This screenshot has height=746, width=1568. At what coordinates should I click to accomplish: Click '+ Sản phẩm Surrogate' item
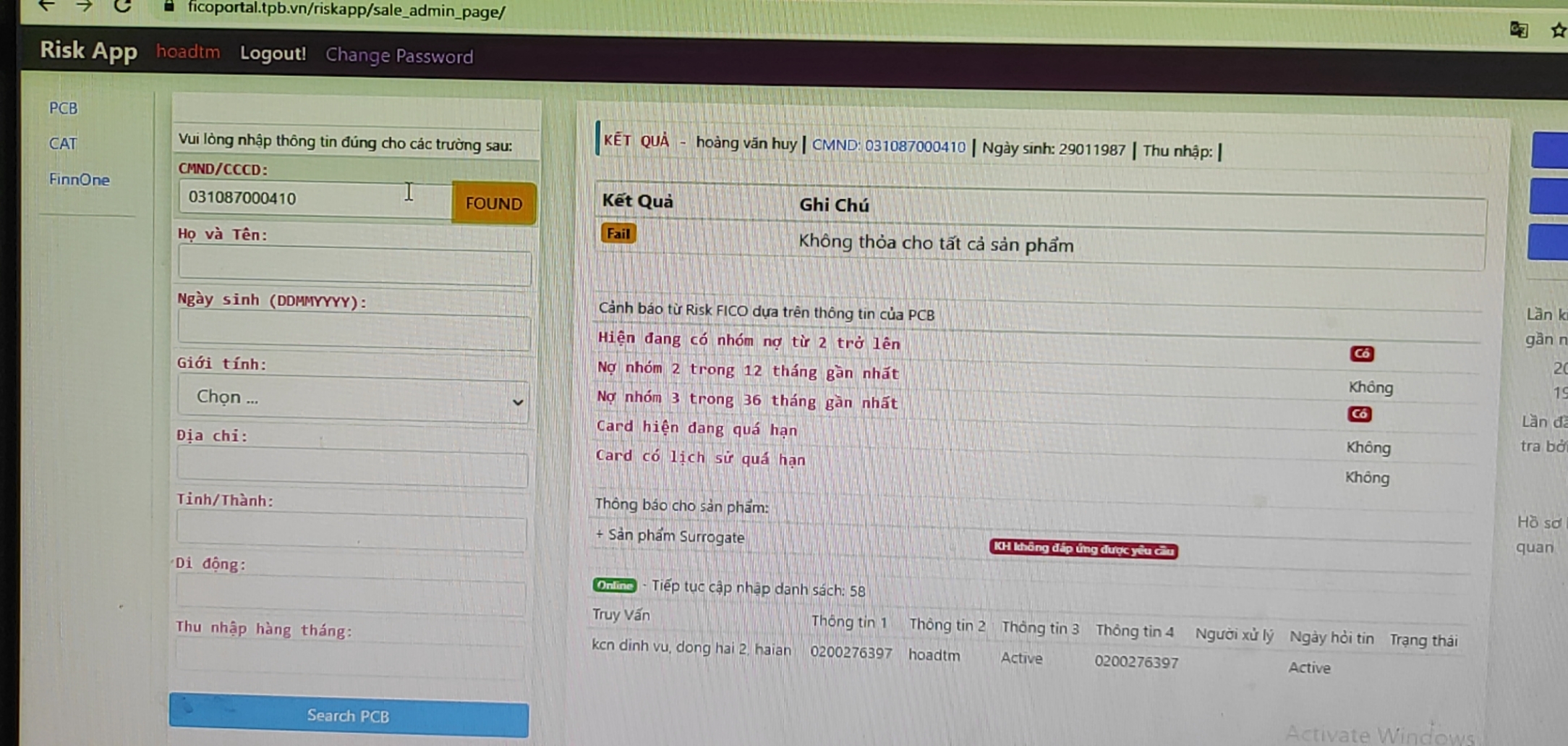(670, 536)
